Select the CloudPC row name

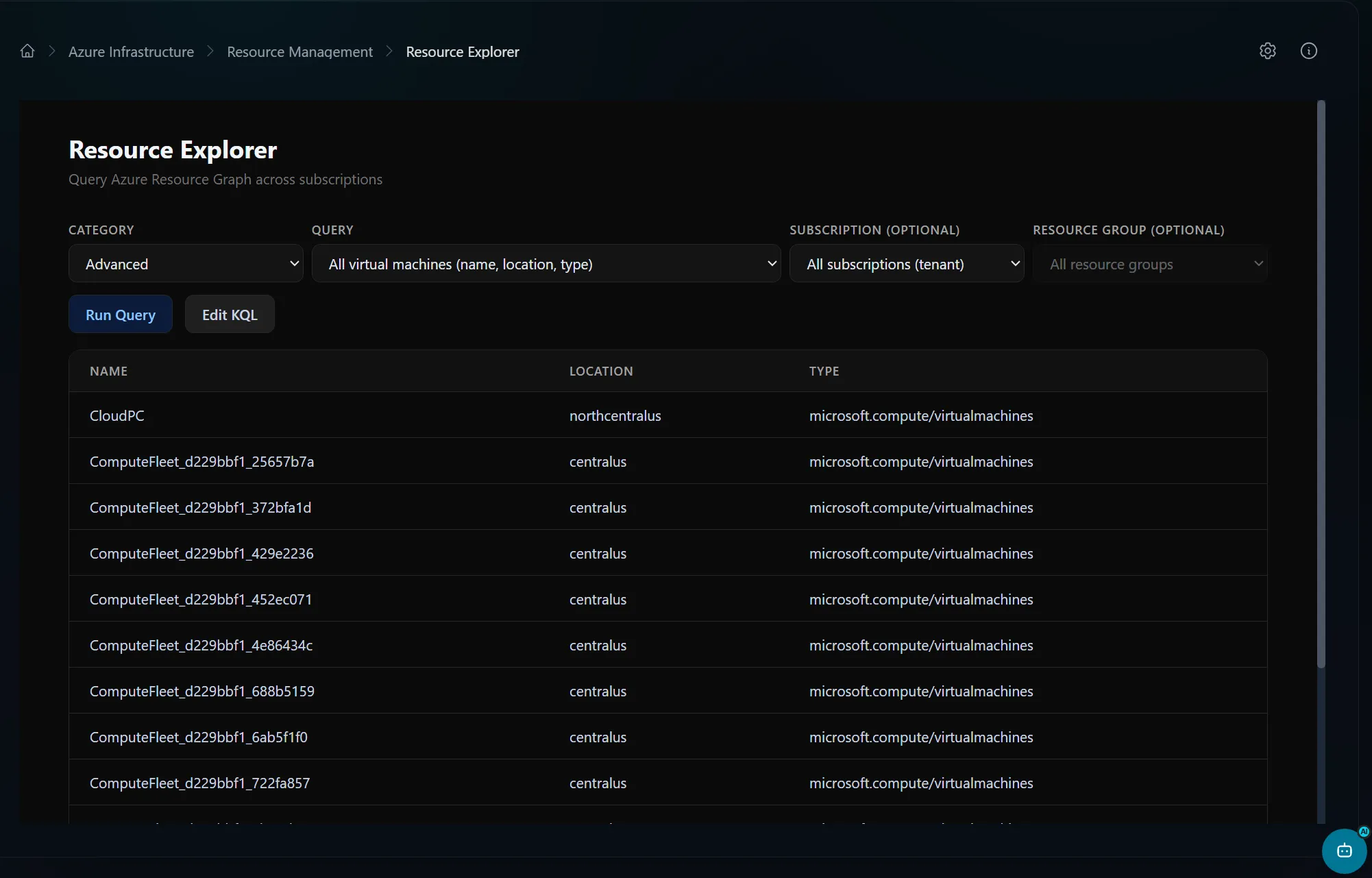click(117, 416)
